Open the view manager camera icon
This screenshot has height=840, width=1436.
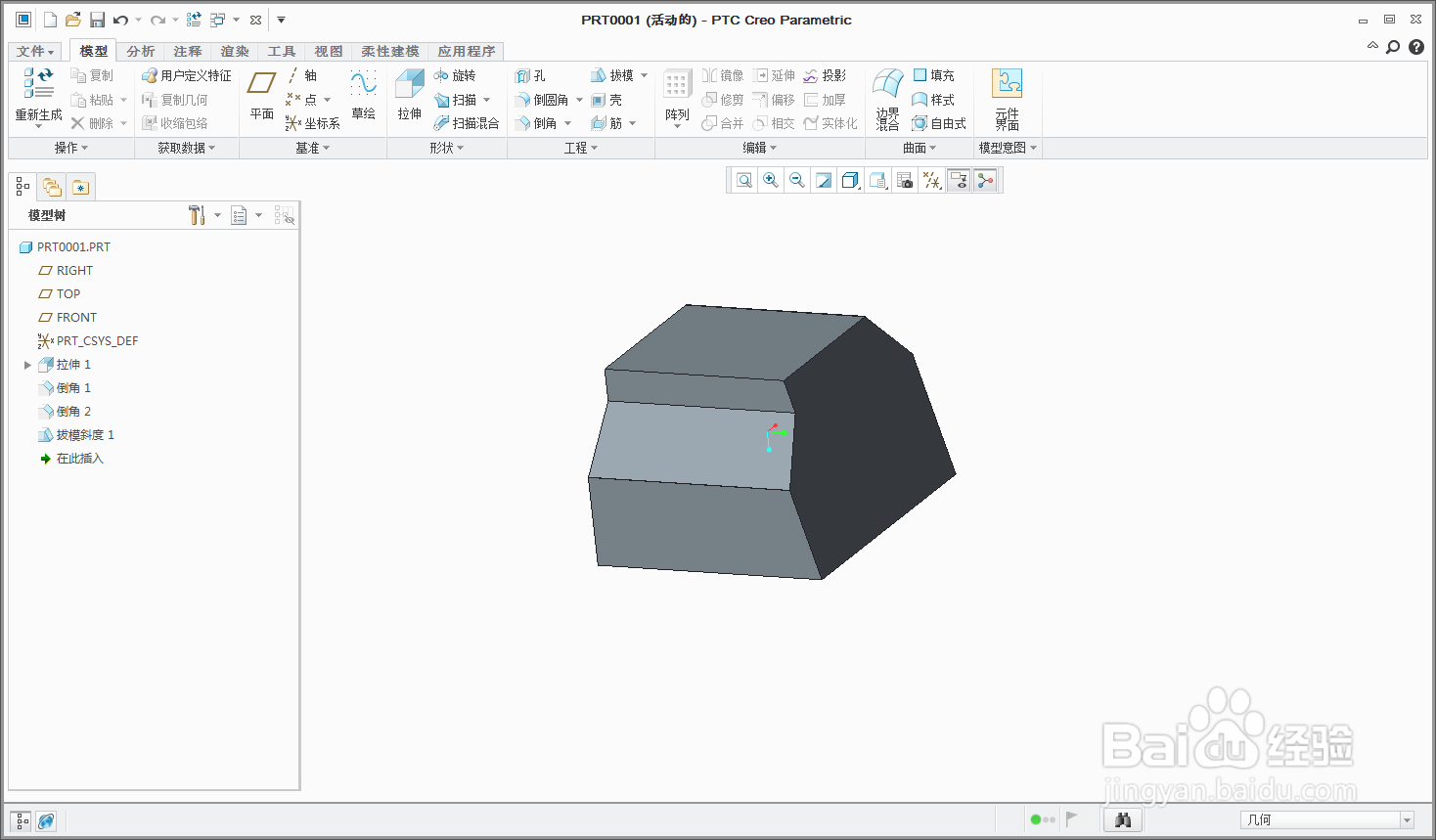pyautogui.click(x=905, y=180)
